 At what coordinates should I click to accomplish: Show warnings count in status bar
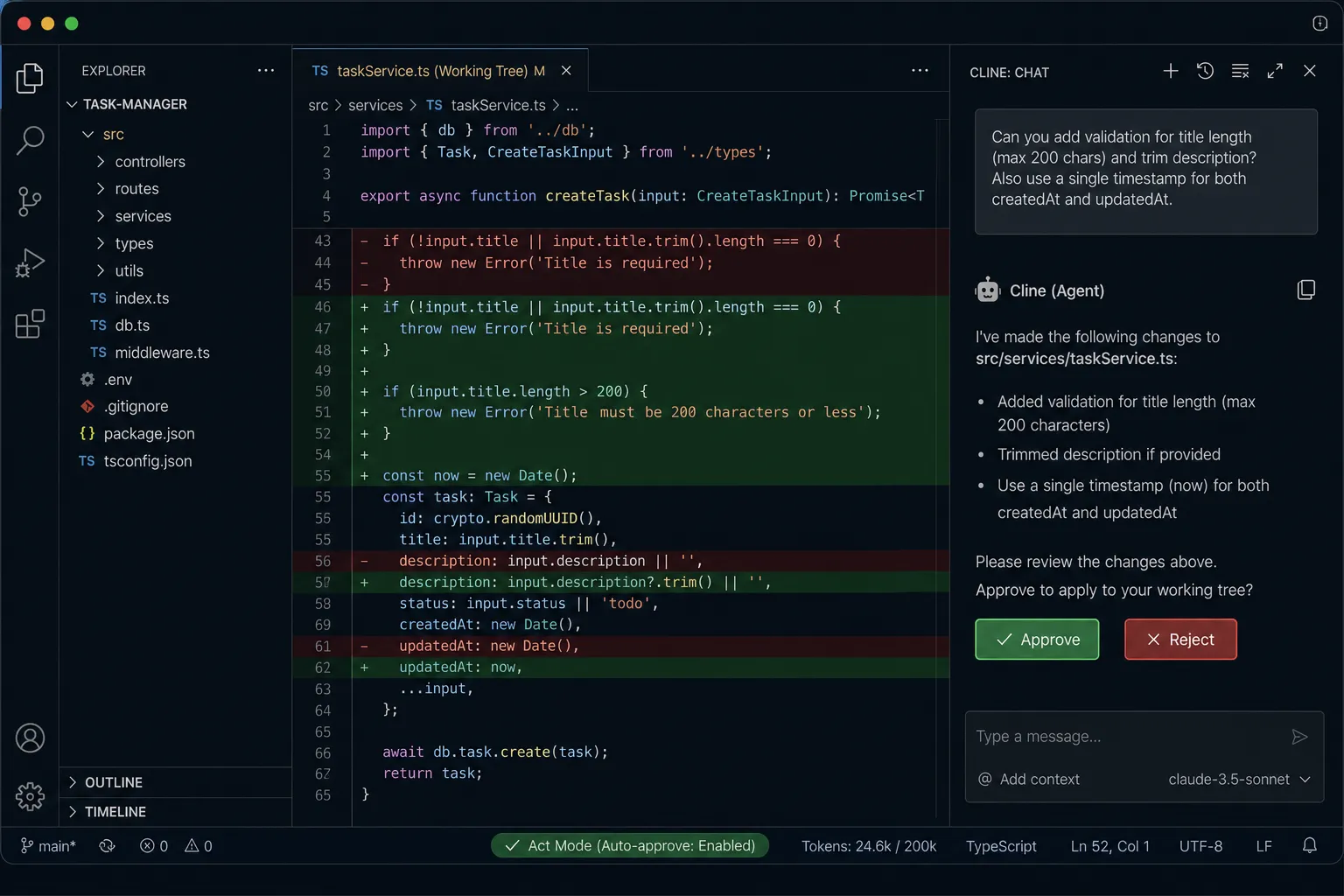199,846
